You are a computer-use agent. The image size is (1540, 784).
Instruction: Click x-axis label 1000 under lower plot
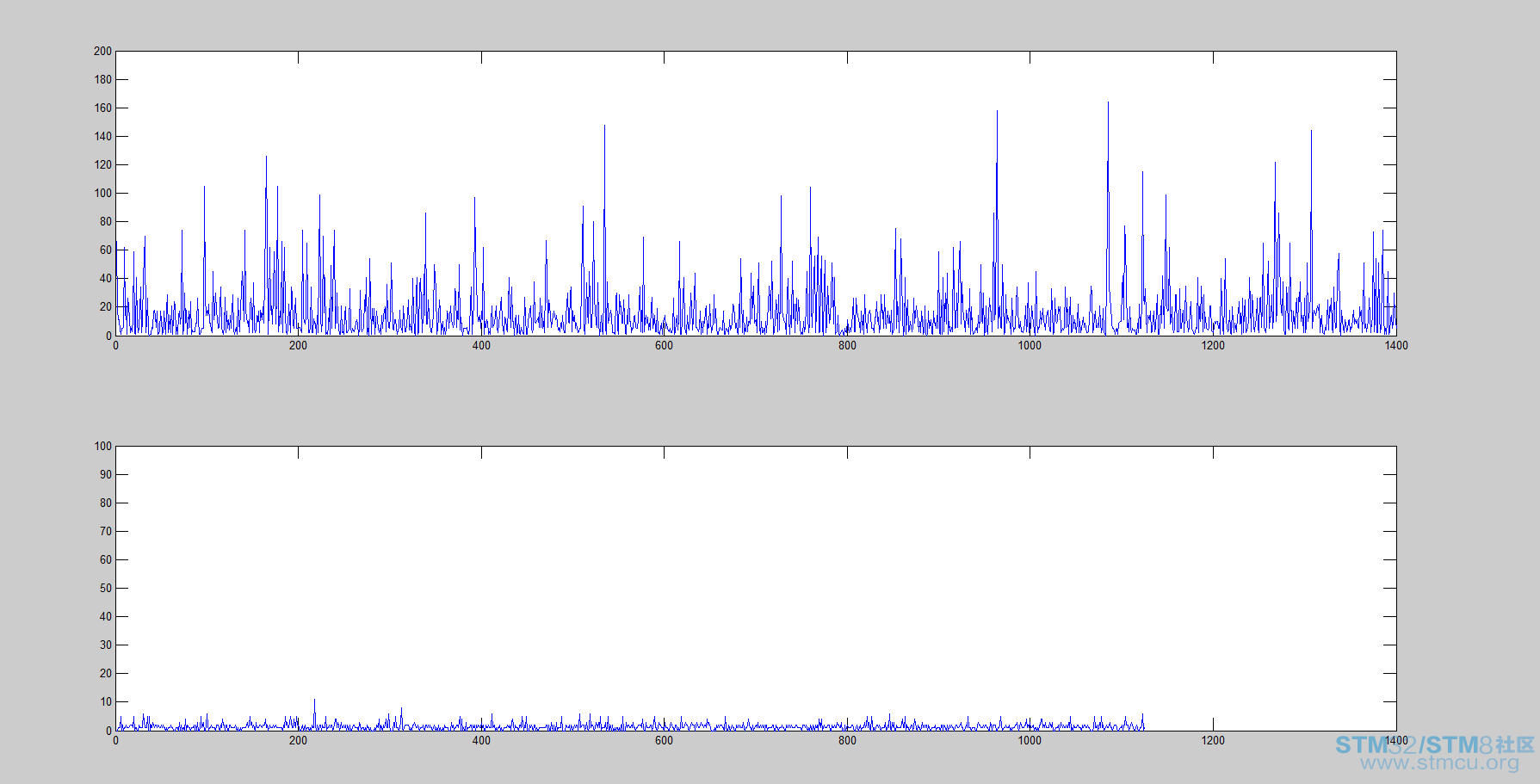tap(1030, 740)
